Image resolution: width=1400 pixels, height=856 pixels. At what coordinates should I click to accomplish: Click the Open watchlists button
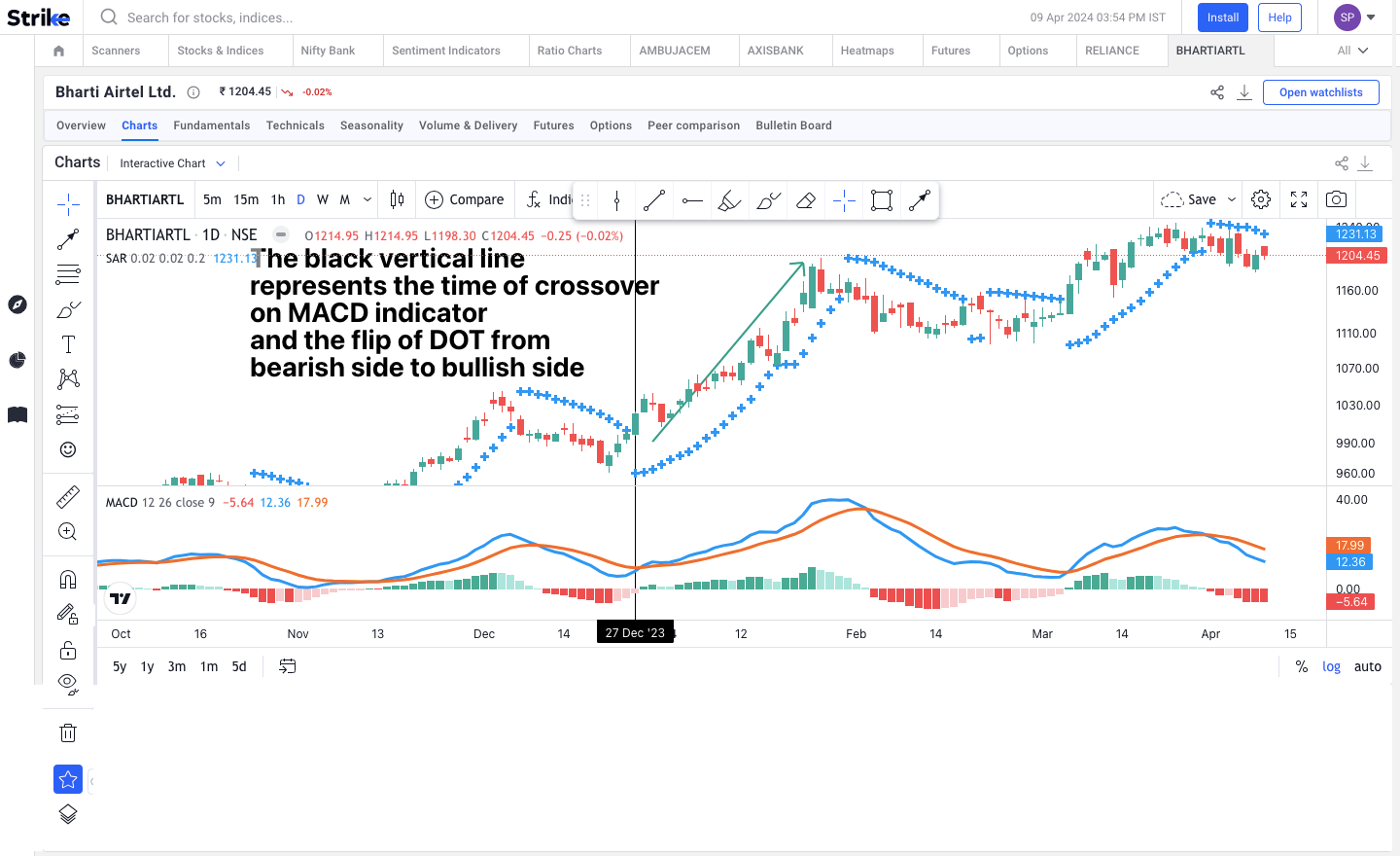(1321, 92)
